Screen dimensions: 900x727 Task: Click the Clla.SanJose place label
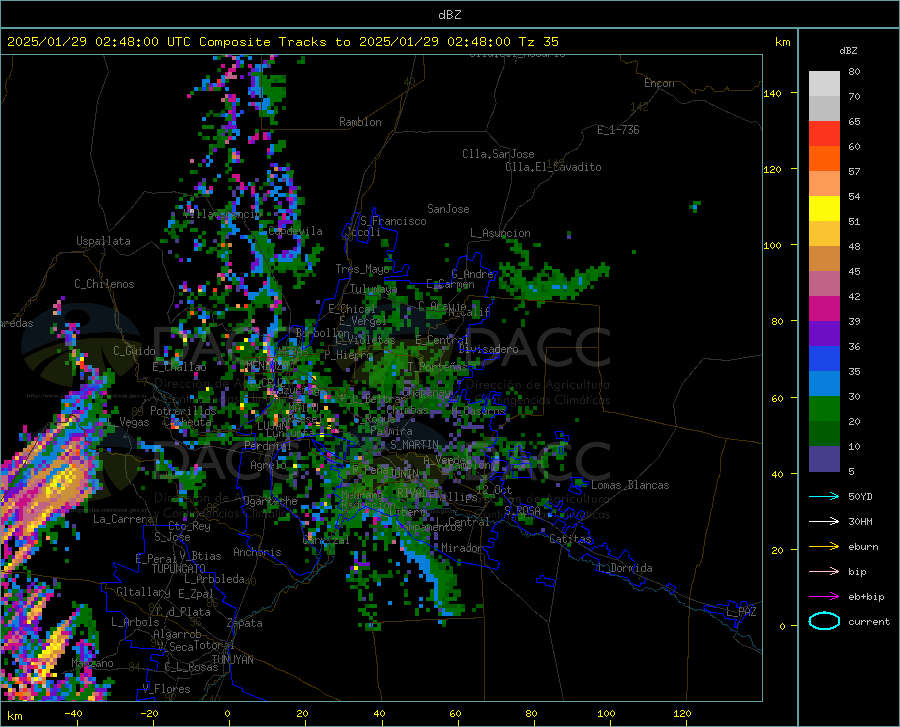coord(498,154)
